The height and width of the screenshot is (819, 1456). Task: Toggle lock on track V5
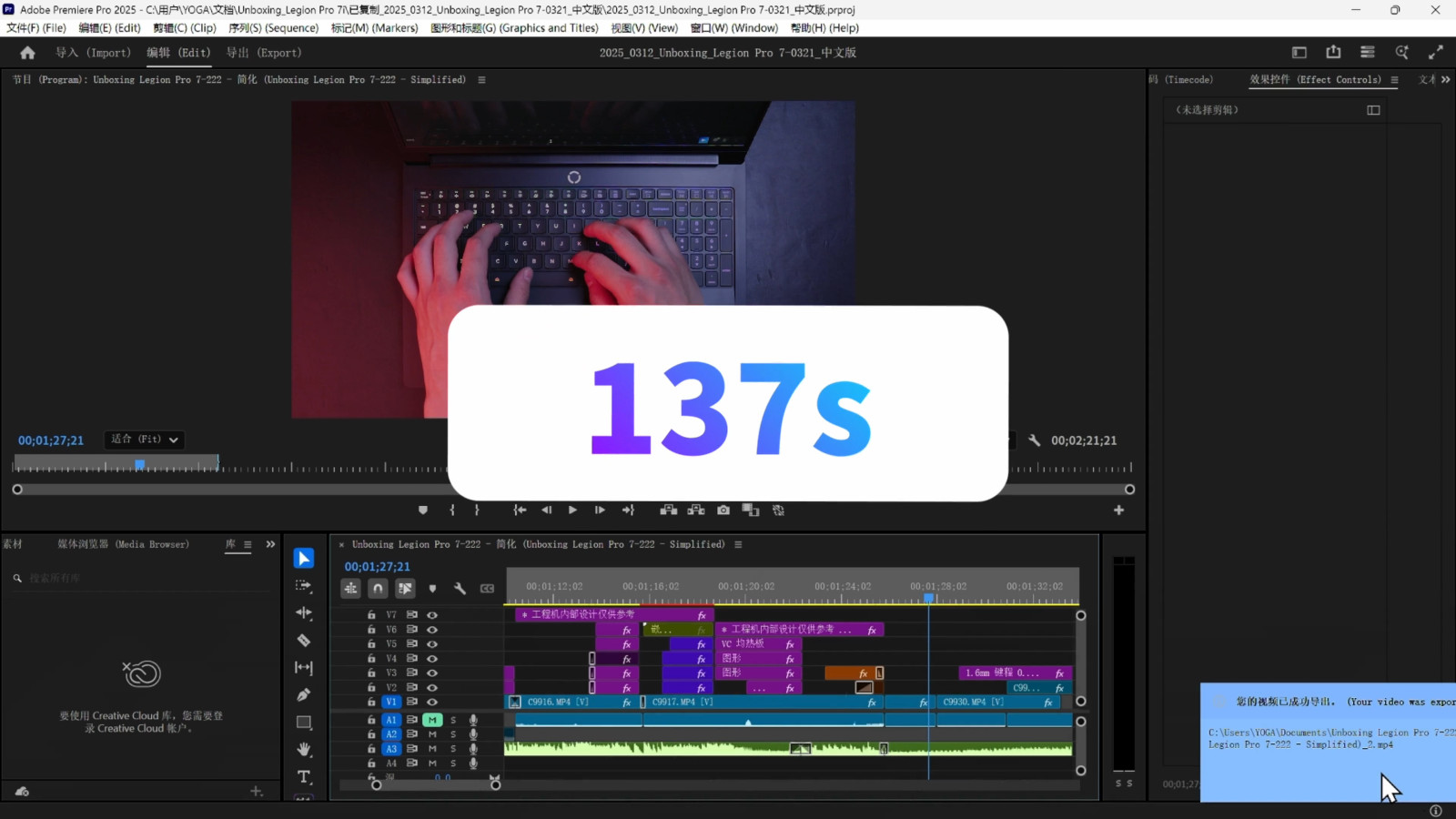tap(371, 644)
